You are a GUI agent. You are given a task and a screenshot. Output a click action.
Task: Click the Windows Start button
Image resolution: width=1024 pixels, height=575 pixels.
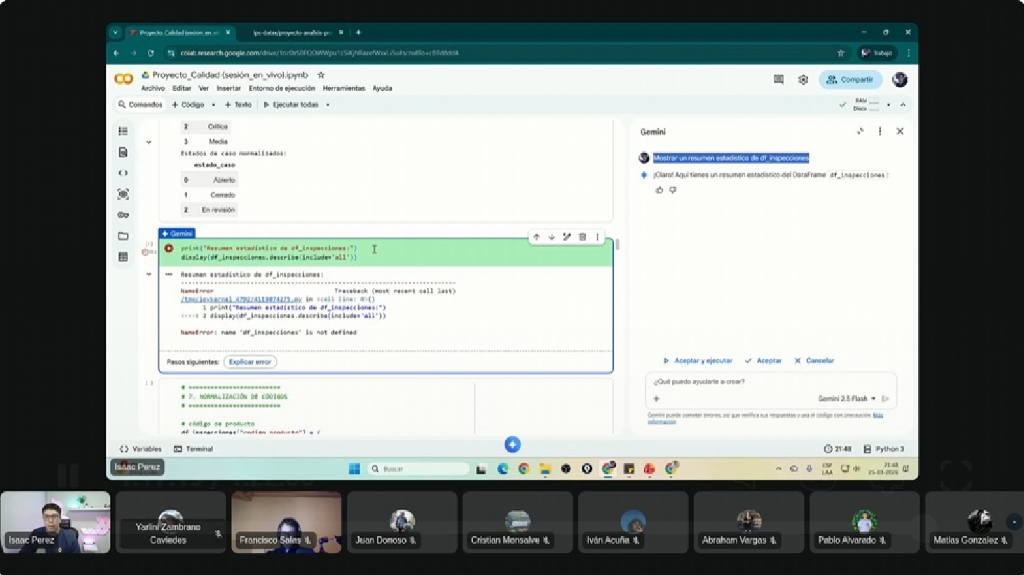355,468
